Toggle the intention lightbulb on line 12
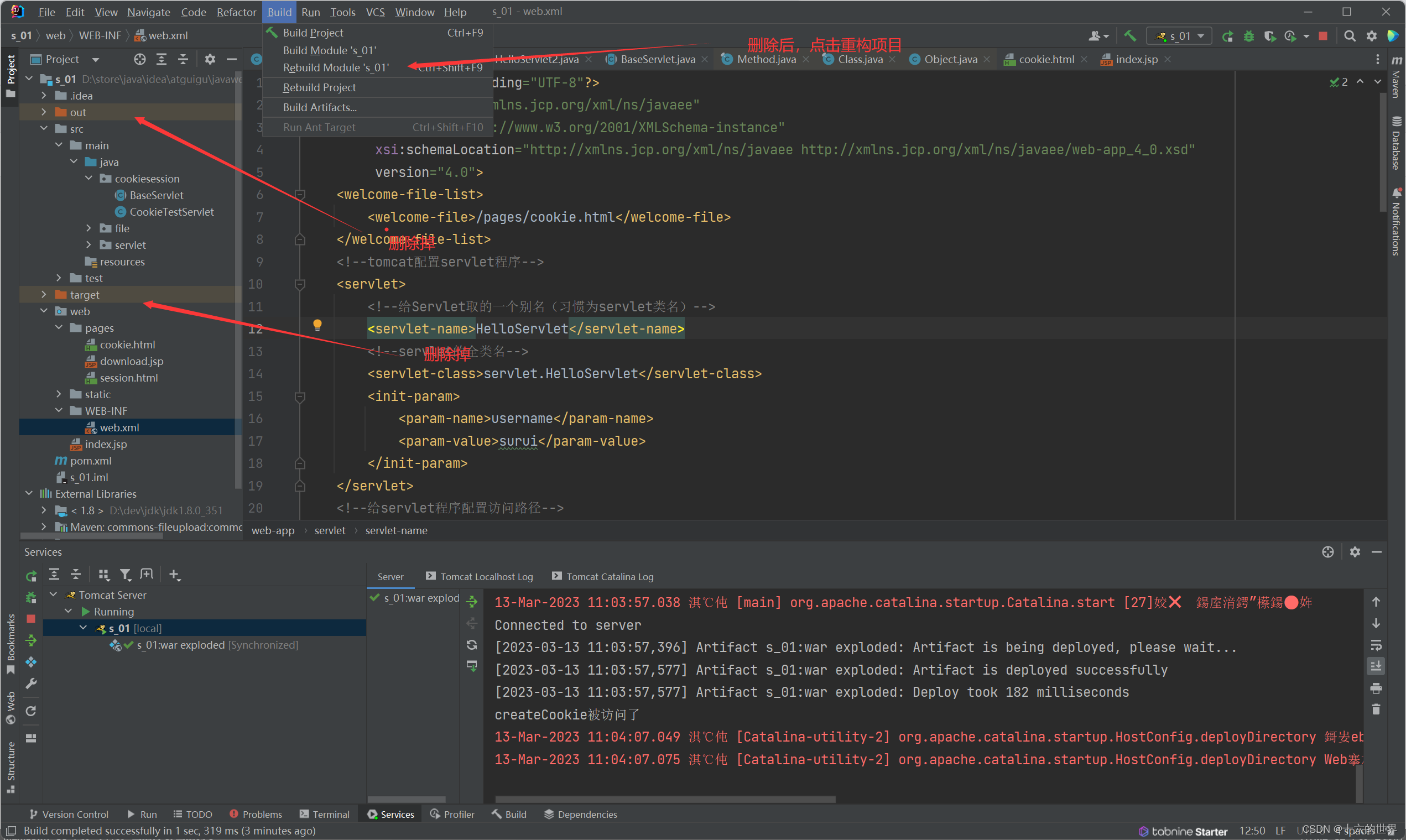This screenshot has height=840, width=1406. (317, 325)
